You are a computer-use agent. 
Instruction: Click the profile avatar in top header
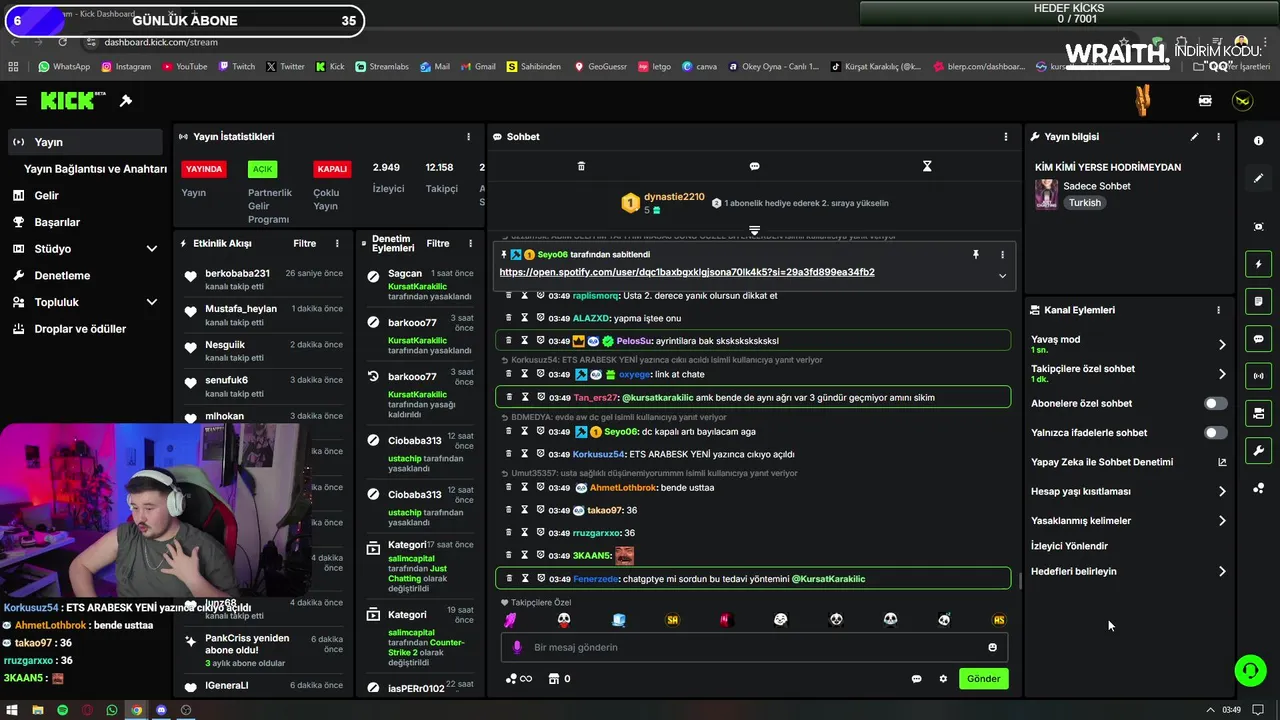point(1242,101)
